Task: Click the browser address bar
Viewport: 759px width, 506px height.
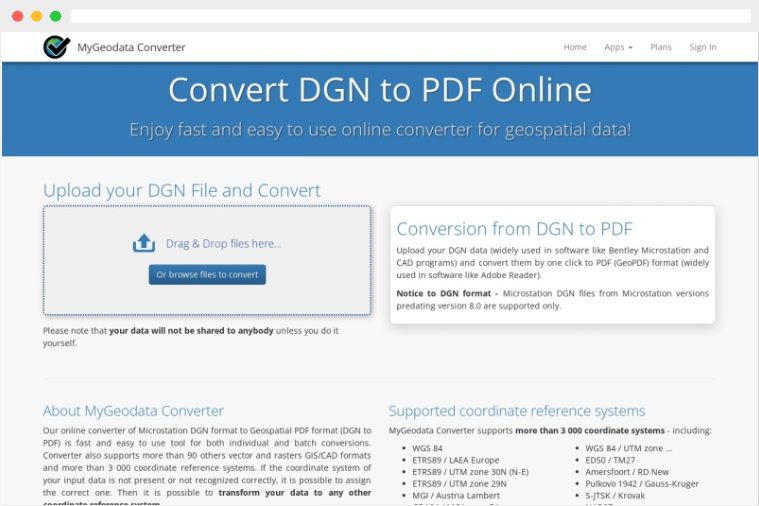Action: coord(410,16)
